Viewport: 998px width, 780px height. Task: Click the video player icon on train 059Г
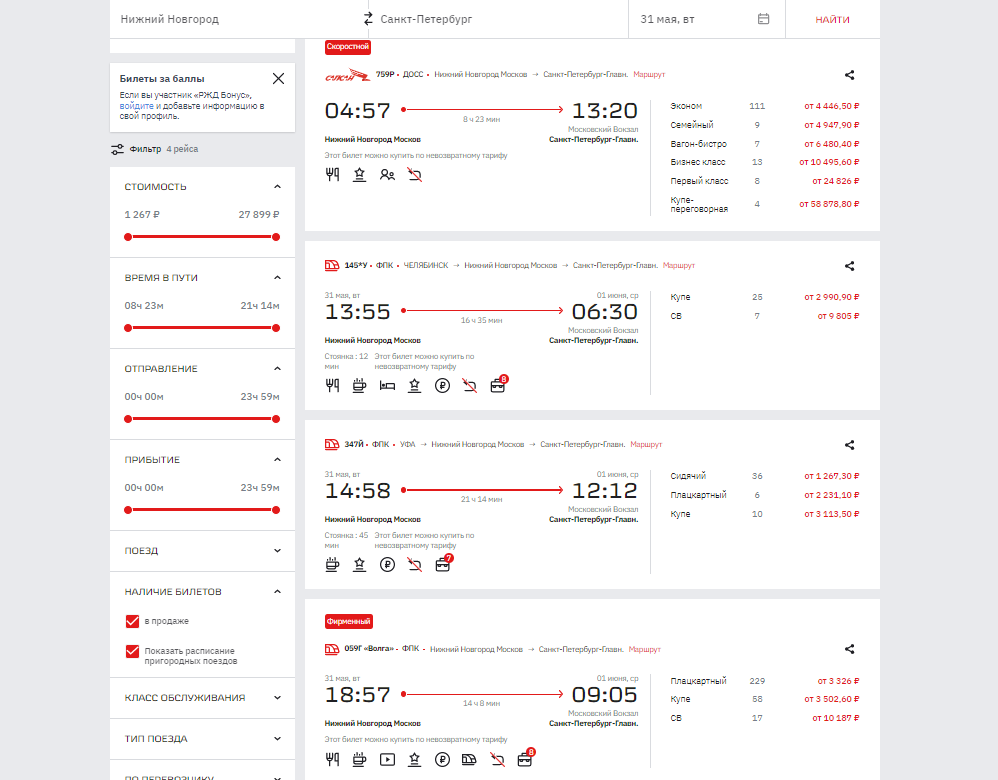[387, 759]
